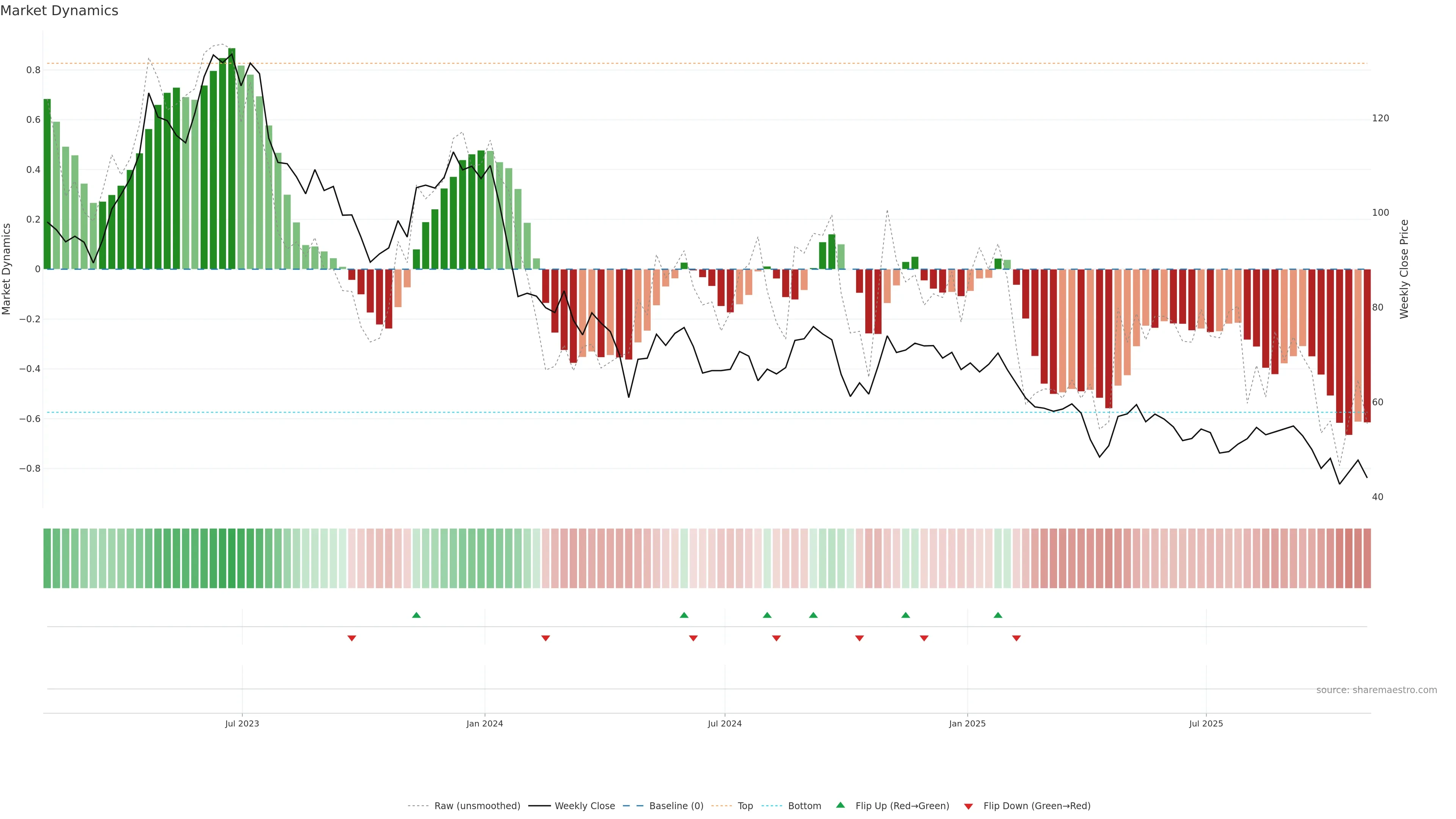Click the red triangle icon in the legend
The width and height of the screenshot is (1456, 819).
click(968, 806)
